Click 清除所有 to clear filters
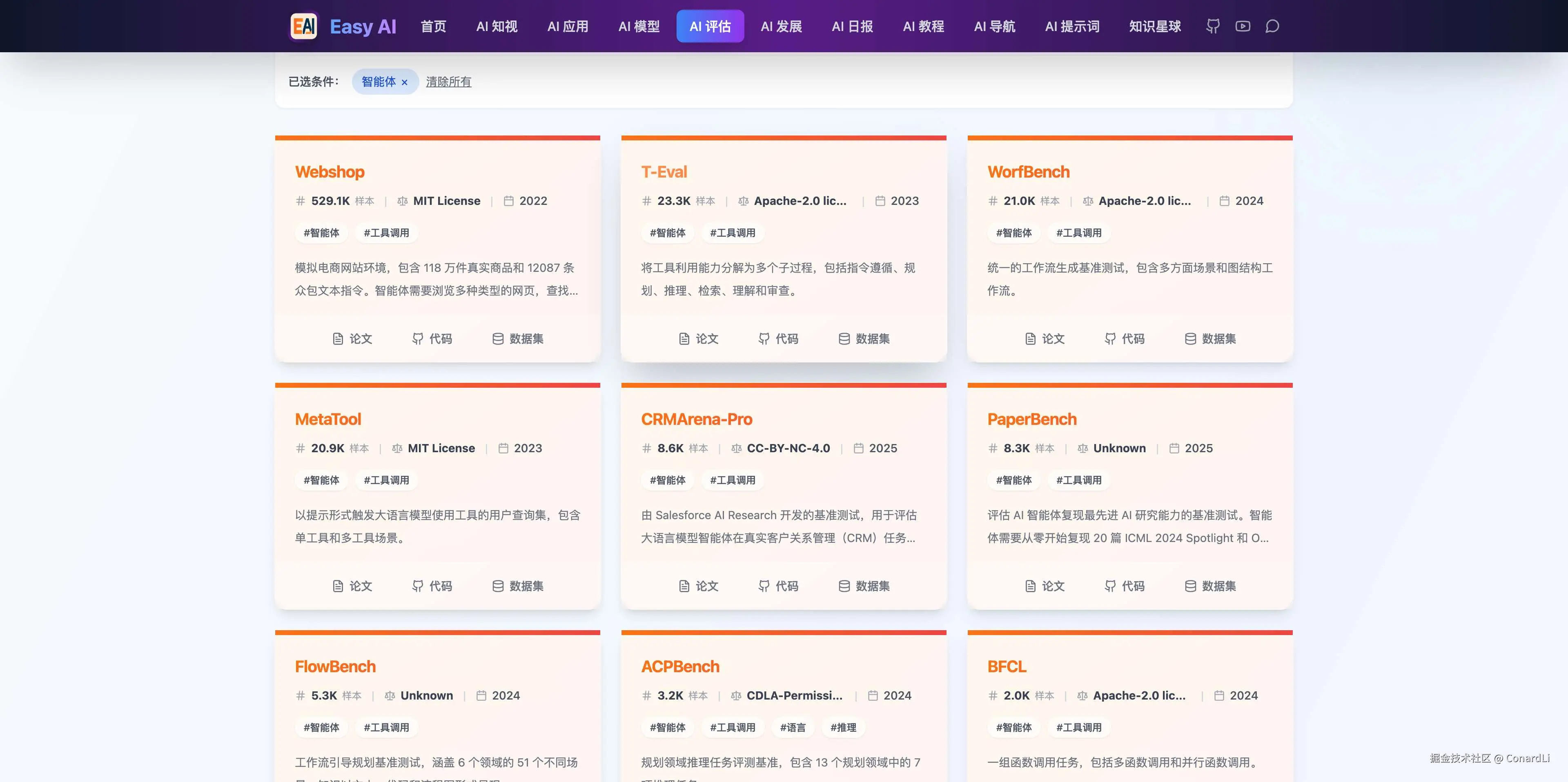 click(x=449, y=82)
